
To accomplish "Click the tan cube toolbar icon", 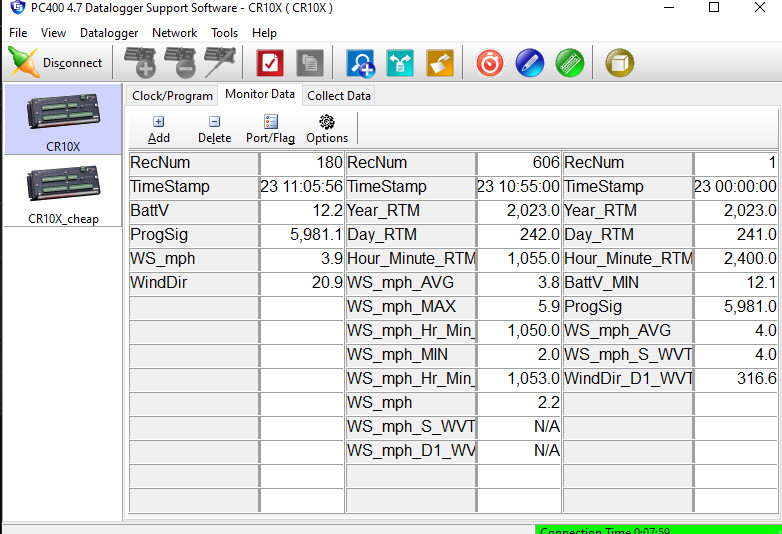I will [620, 63].
